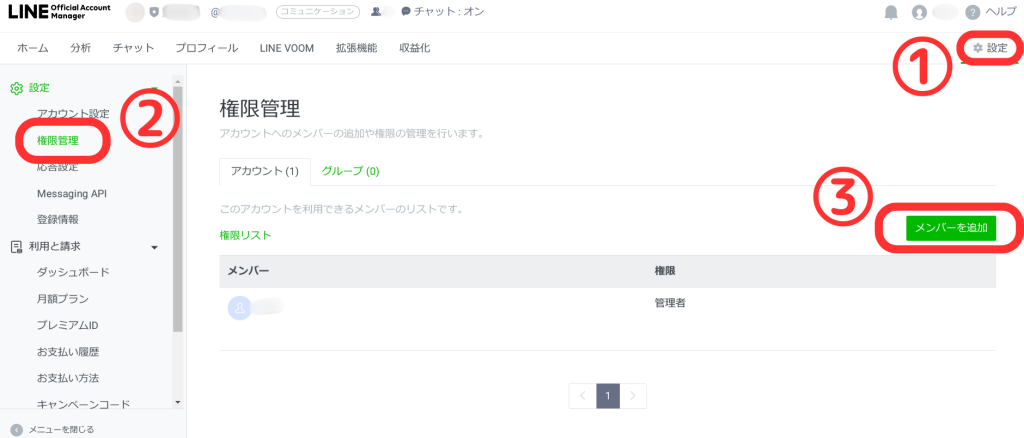Open the user profile avatar icon
1024x438 pixels.
pos(920,12)
